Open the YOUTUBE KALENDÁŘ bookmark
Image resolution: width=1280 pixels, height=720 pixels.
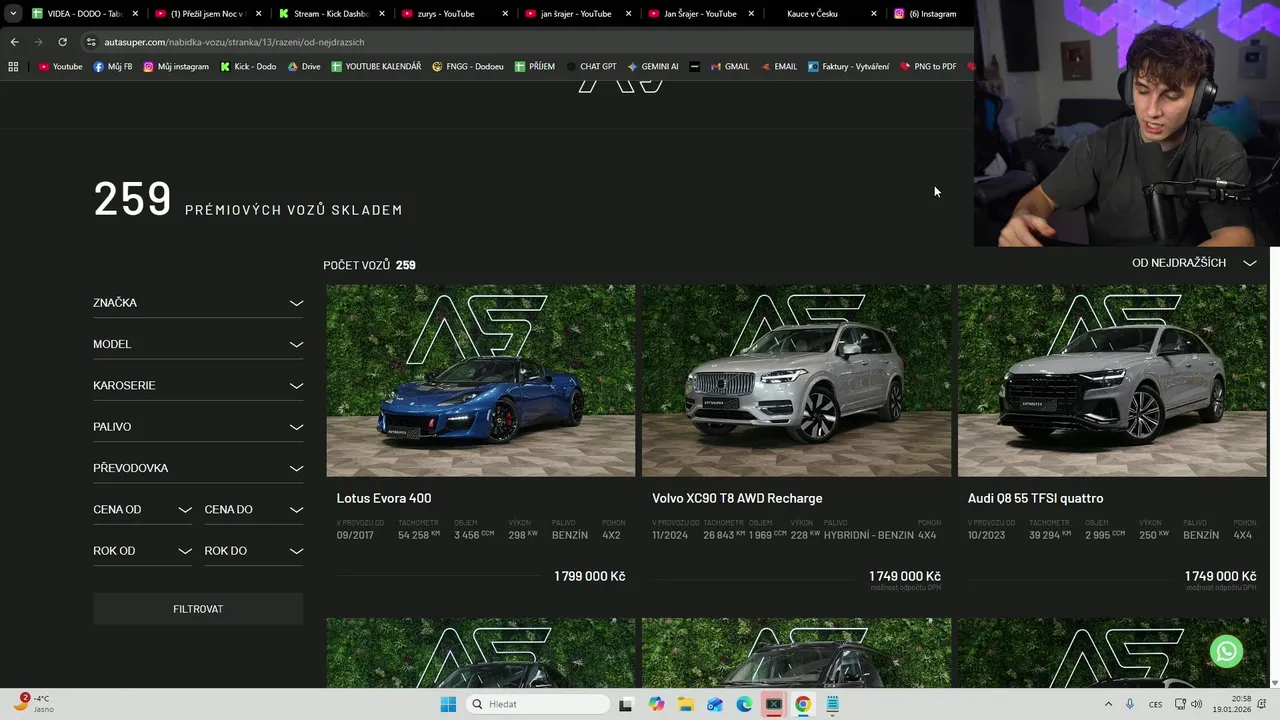coord(376,67)
